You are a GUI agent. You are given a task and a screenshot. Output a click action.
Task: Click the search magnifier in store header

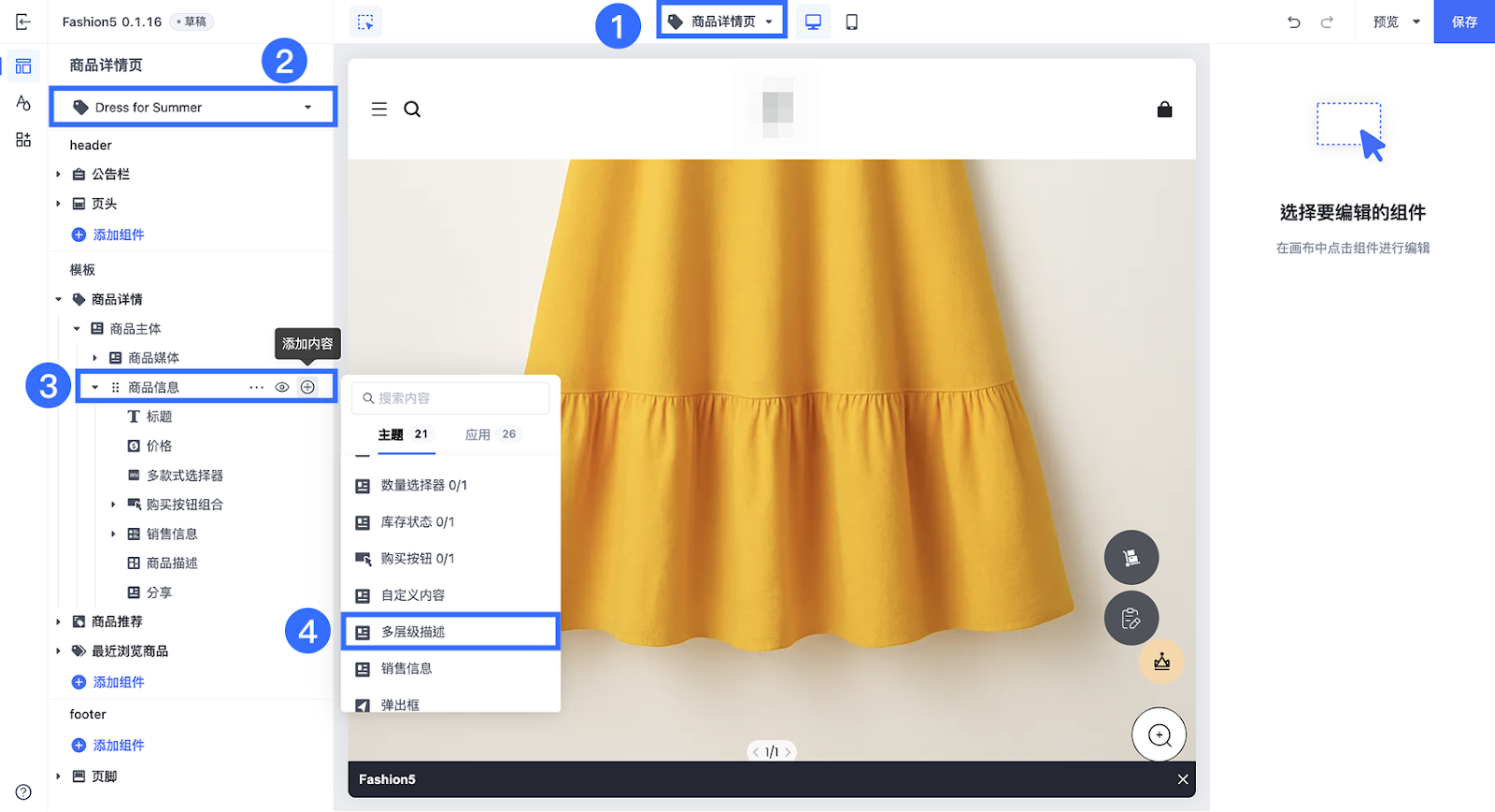click(412, 109)
